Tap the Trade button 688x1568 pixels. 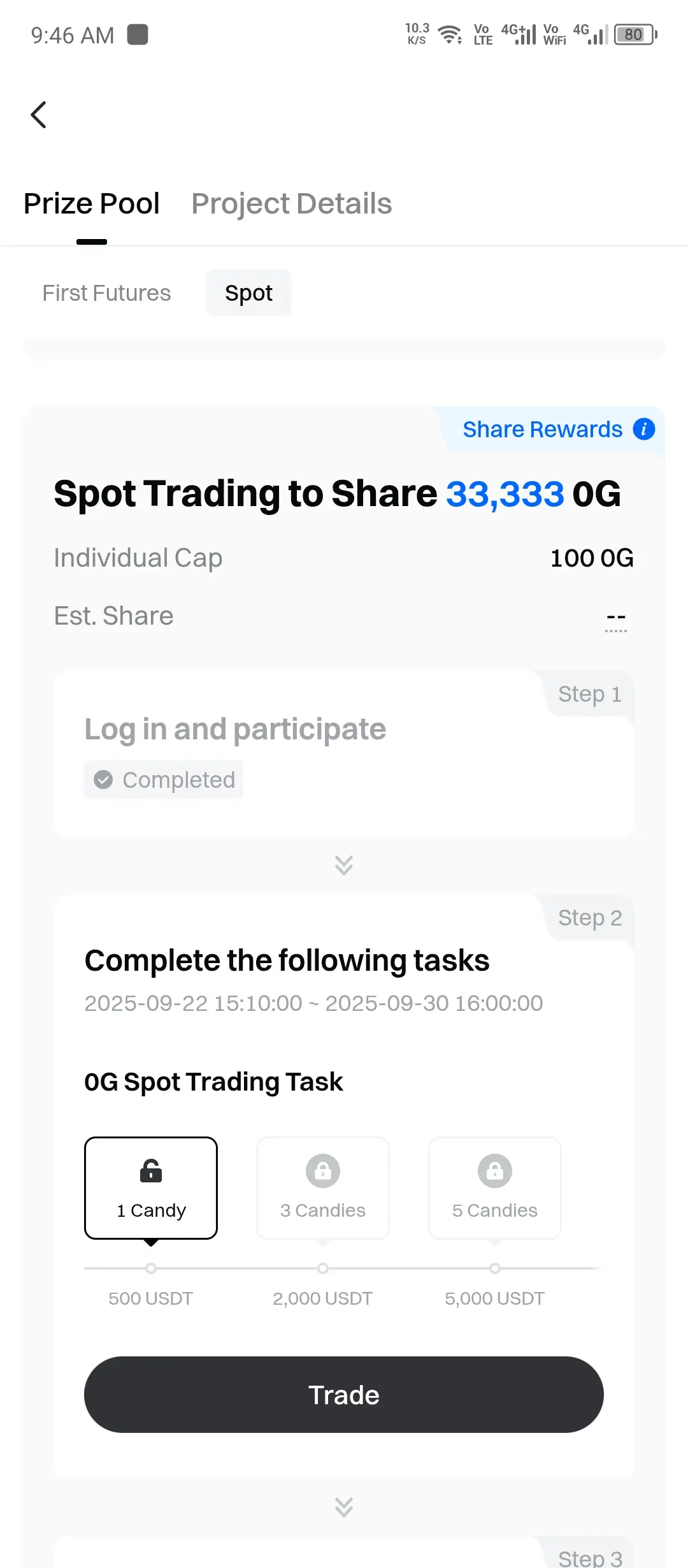(x=344, y=1395)
